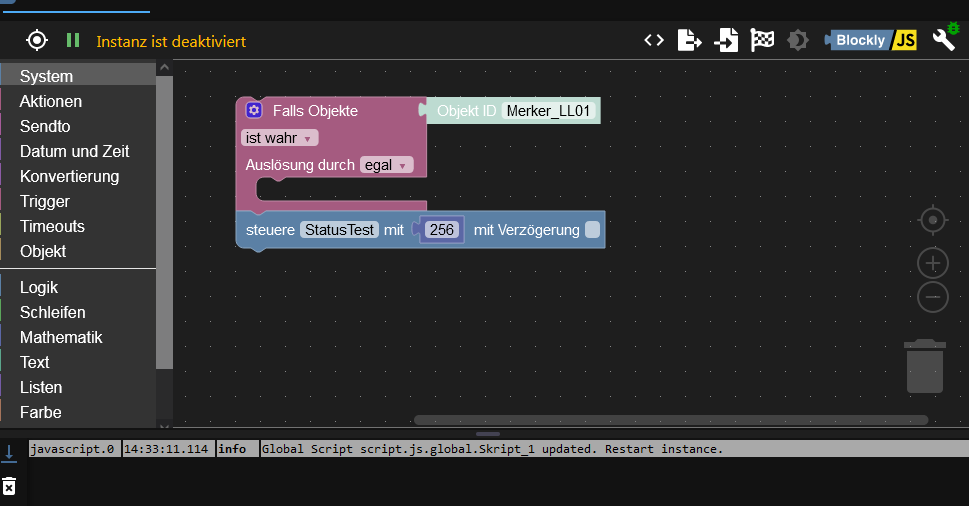Image resolution: width=969 pixels, height=506 pixels.
Task: Clear the log with the delete icon
Action: (x=9, y=486)
